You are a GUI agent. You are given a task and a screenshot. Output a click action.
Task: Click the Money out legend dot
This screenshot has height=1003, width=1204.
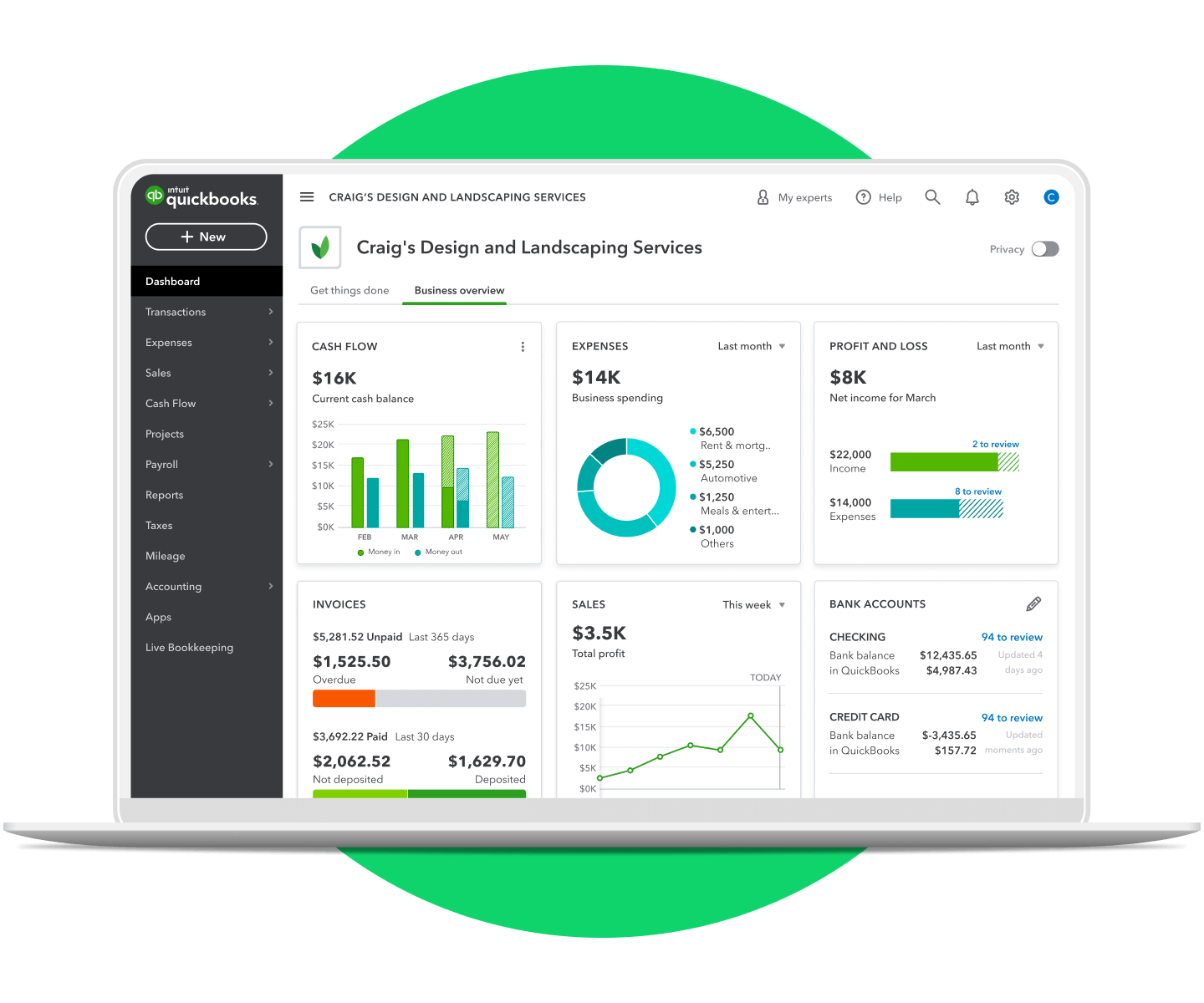(417, 552)
